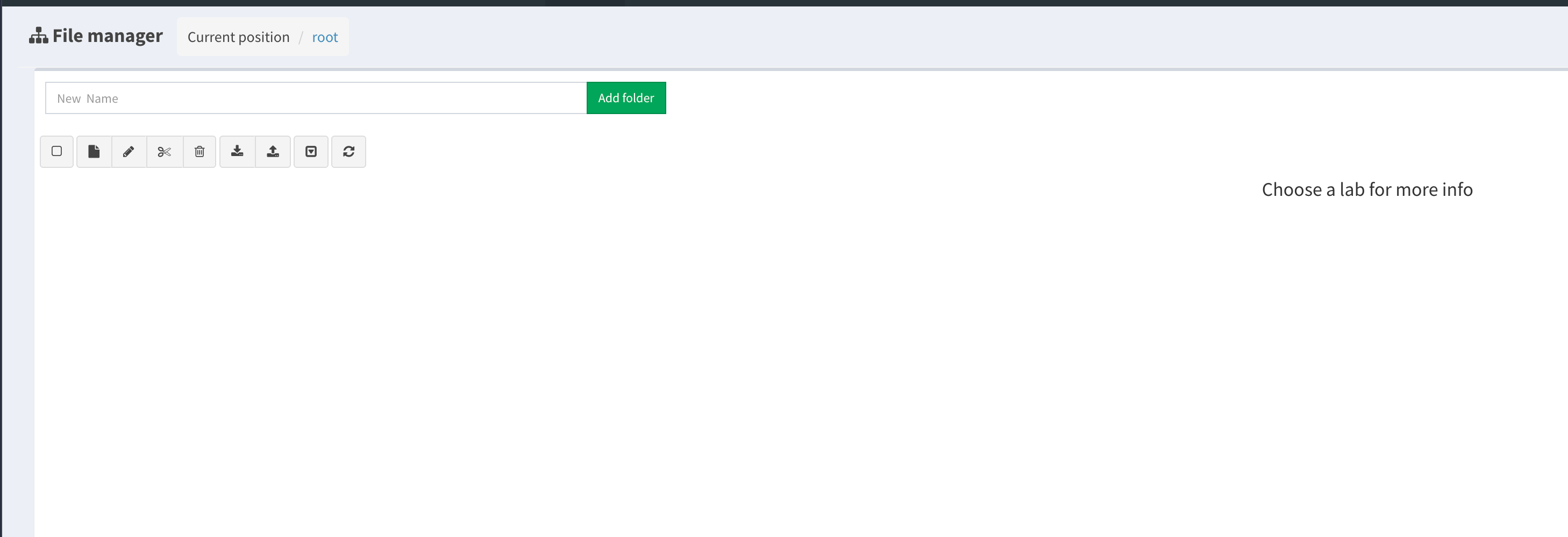
Task: Toggle the select-all checkbox in toolbar
Action: (56, 152)
